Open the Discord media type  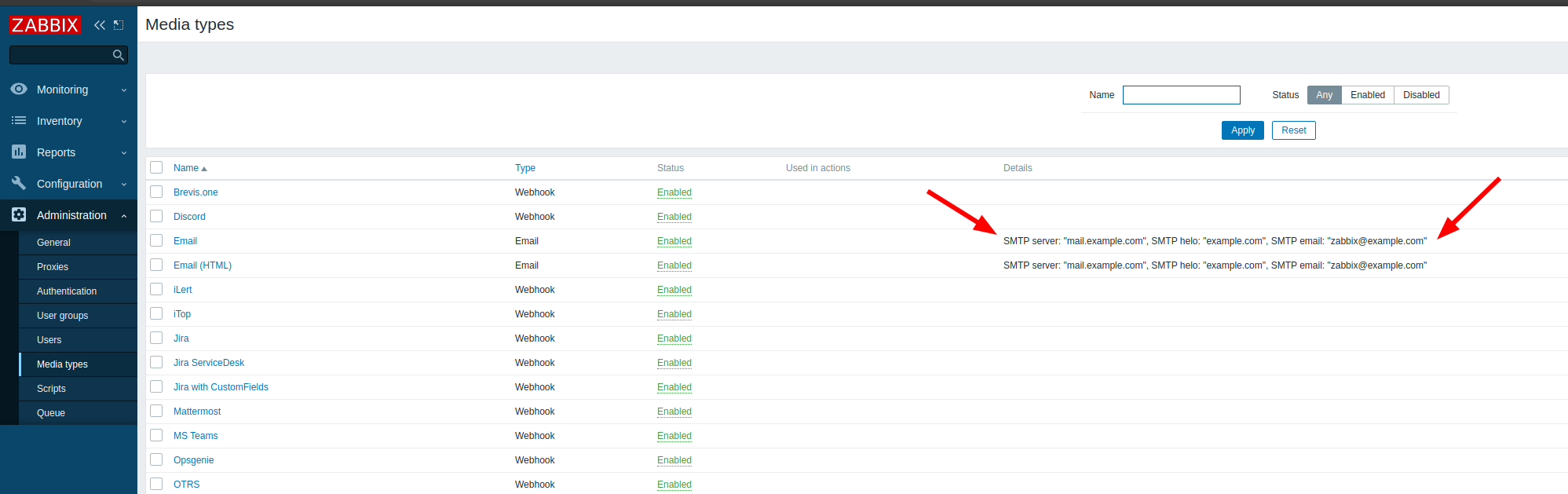[x=189, y=217]
